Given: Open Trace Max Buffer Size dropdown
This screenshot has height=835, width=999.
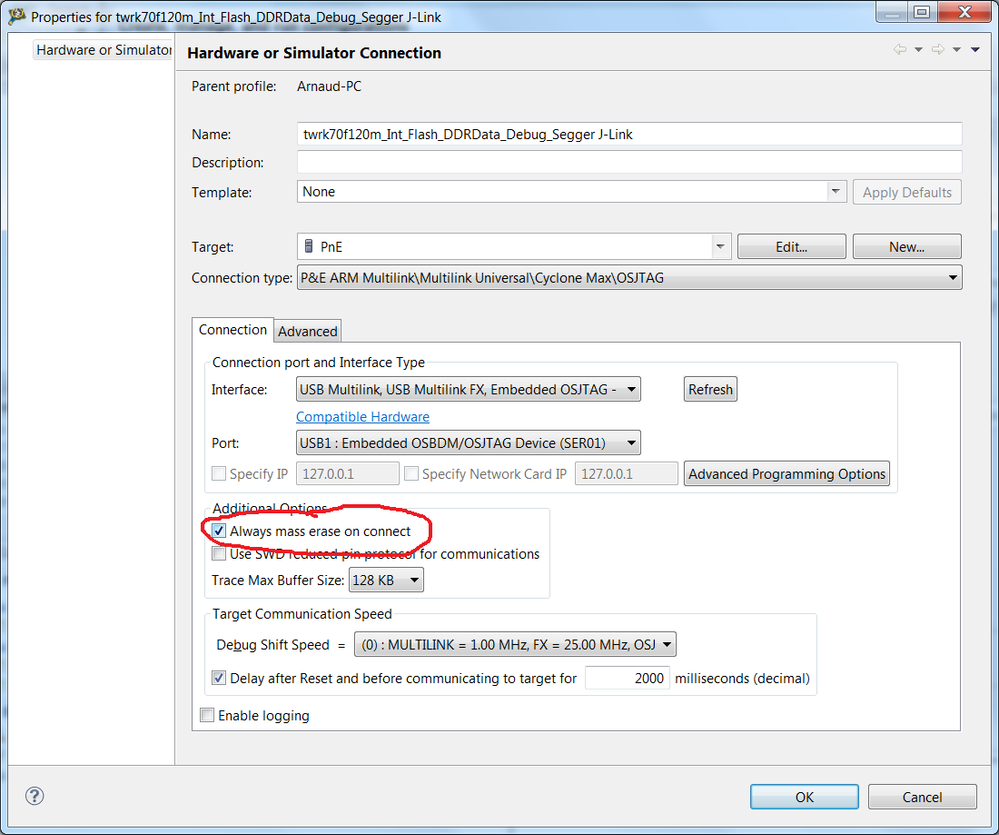Looking at the screenshot, I should [x=386, y=580].
